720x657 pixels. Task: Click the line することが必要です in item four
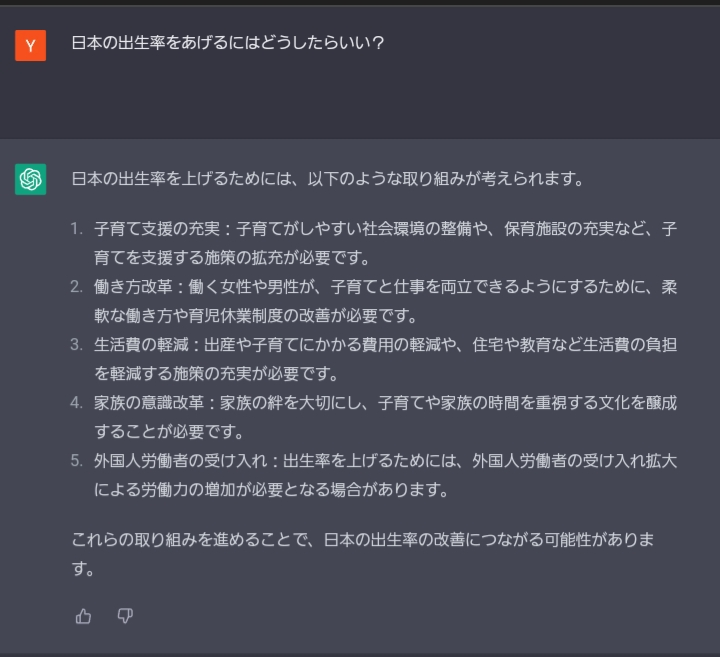coord(169,432)
